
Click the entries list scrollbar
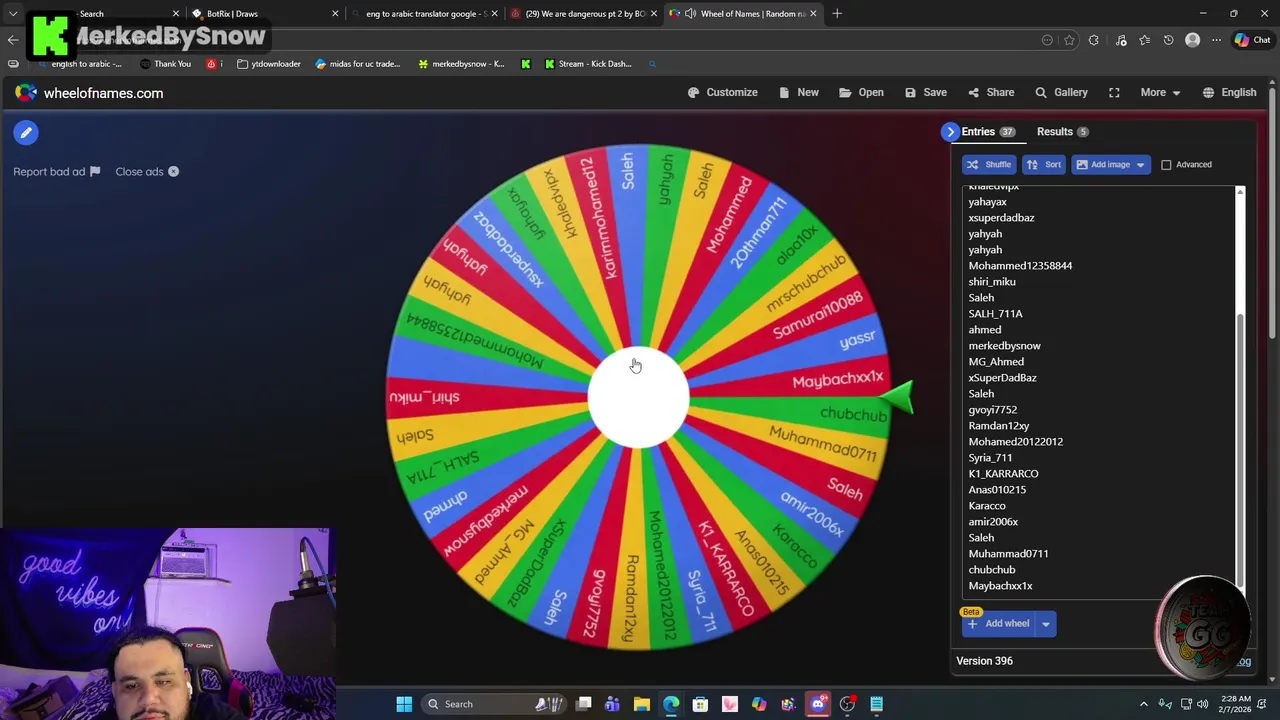pyautogui.click(x=1240, y=450)
